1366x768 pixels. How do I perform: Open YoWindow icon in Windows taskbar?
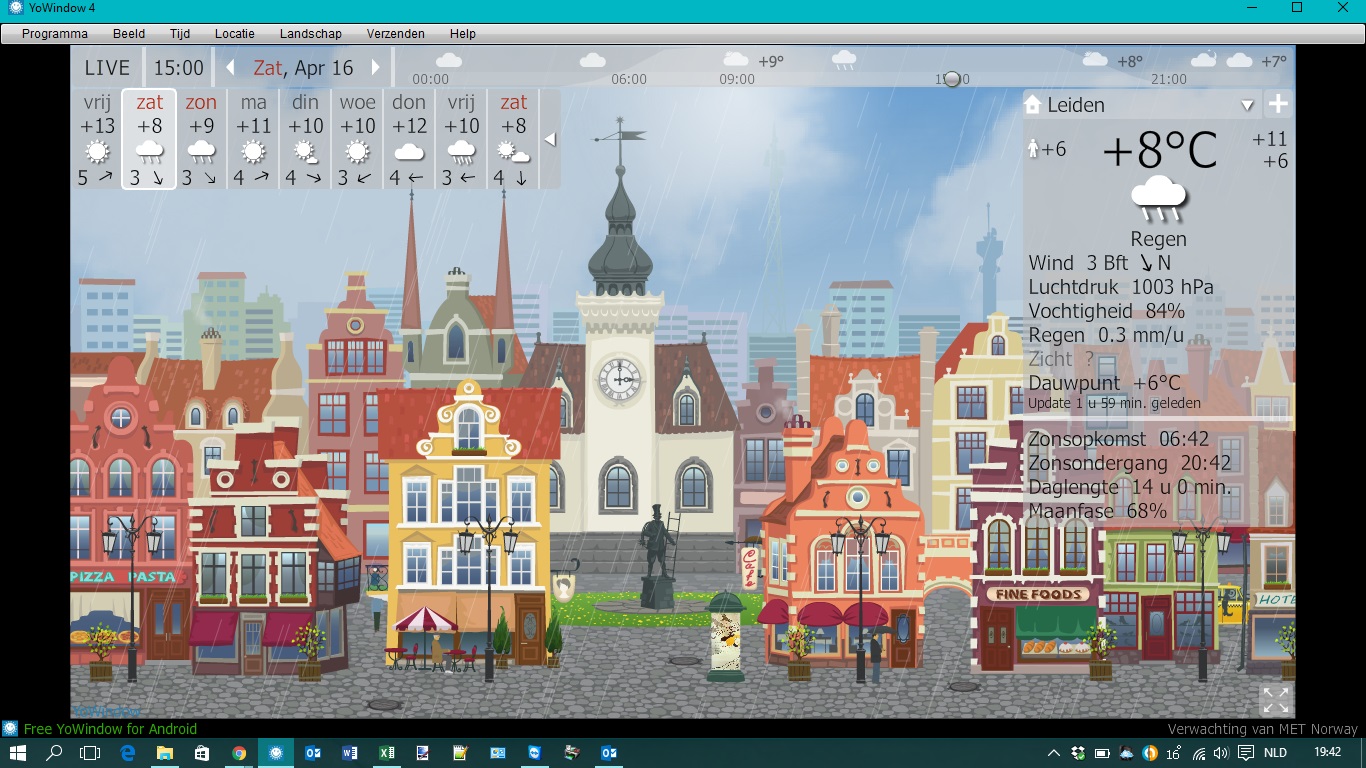click(x=276, y=753)
